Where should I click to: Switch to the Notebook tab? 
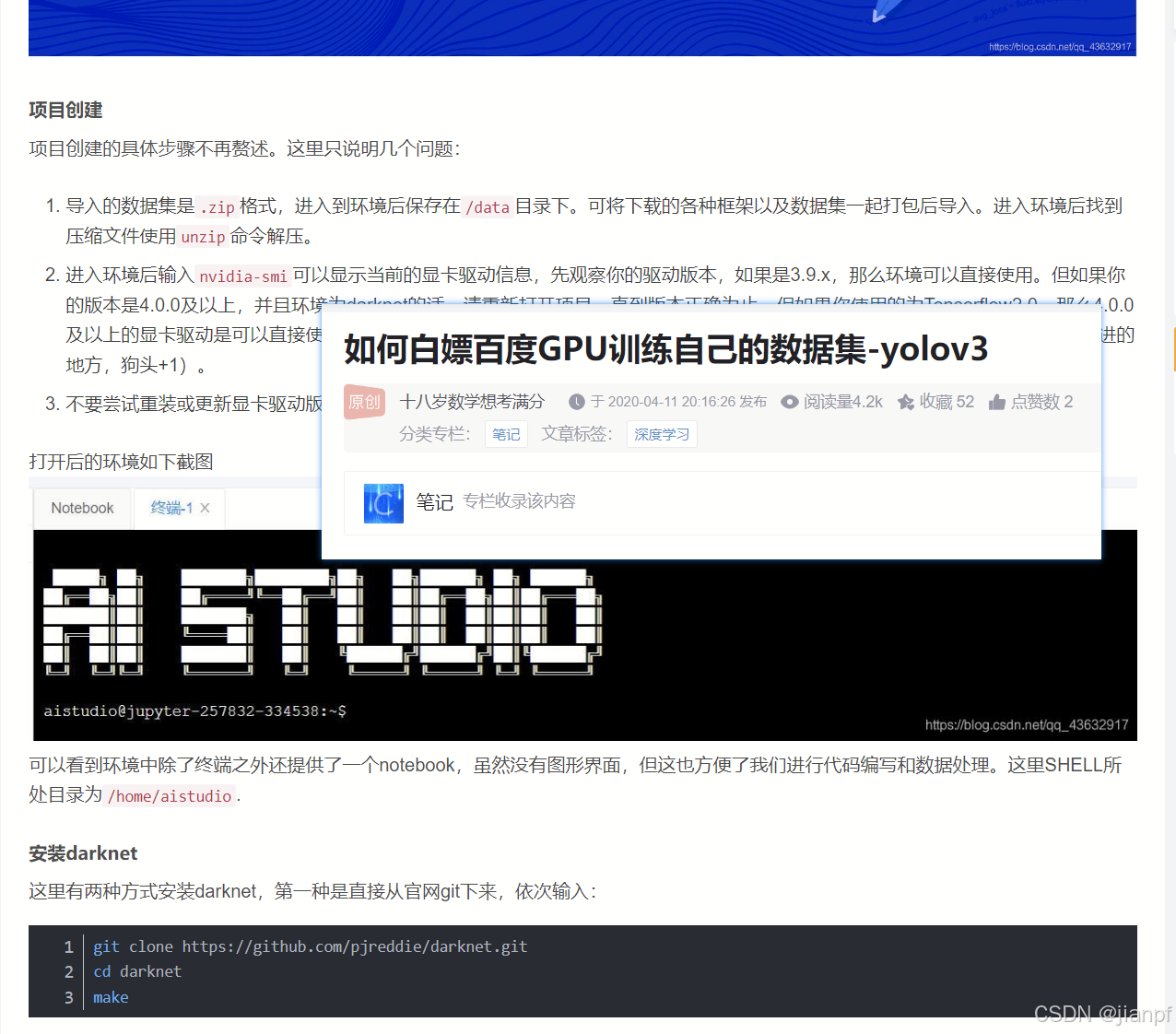pyautogui.click(x=82, y=508)
